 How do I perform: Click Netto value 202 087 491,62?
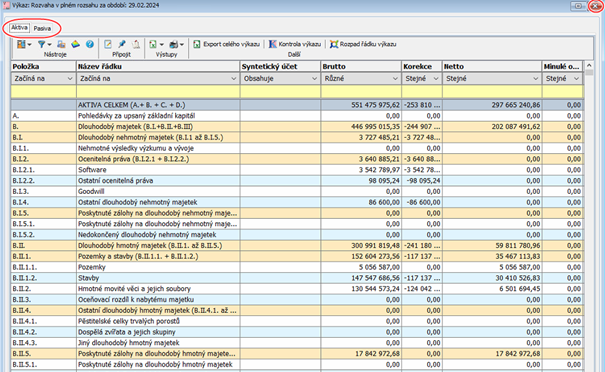coord(516,127)
